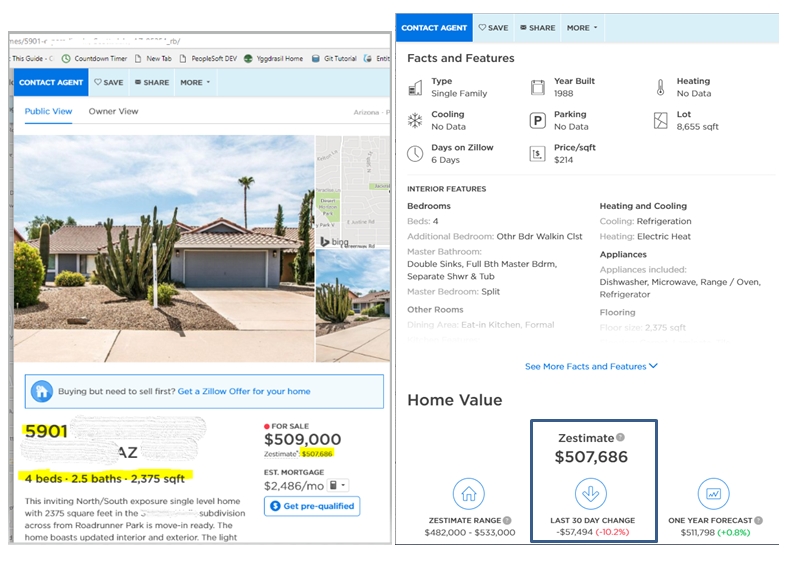Click Zestimate Range help icon

coord(508,520)
